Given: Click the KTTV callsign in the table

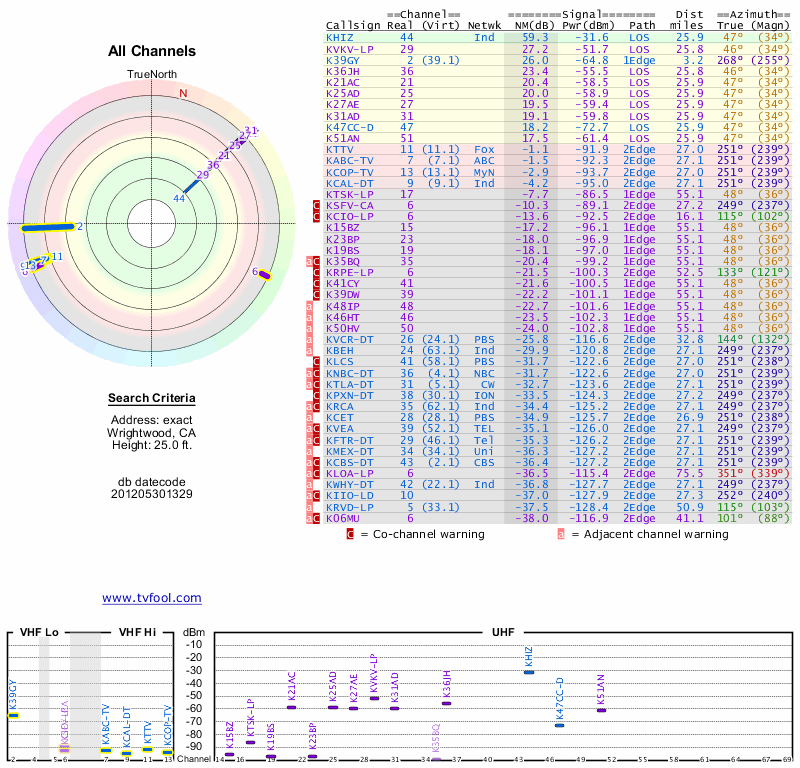Looking at the screenshot, I should [339, 148].
